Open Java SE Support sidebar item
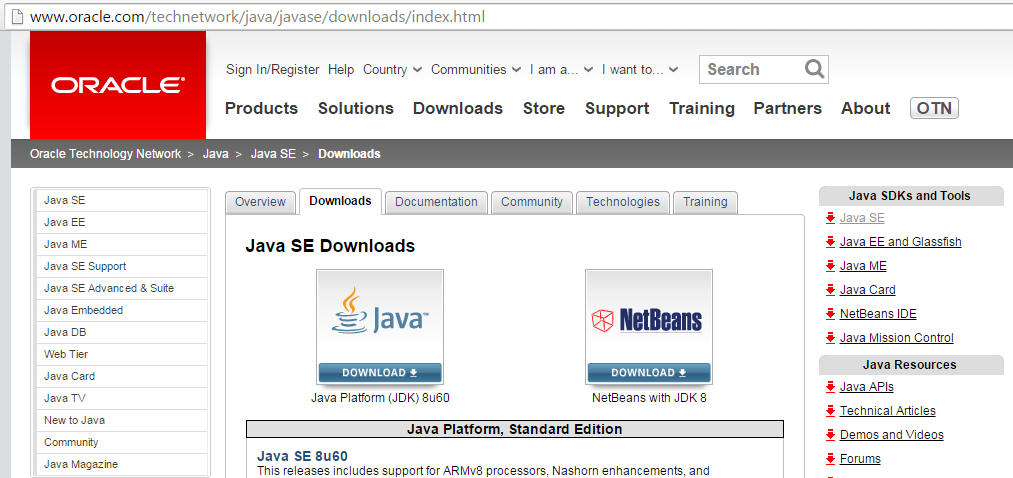Image resolution: width=1013 pixels, height=478 pixels. click(121, 266)
